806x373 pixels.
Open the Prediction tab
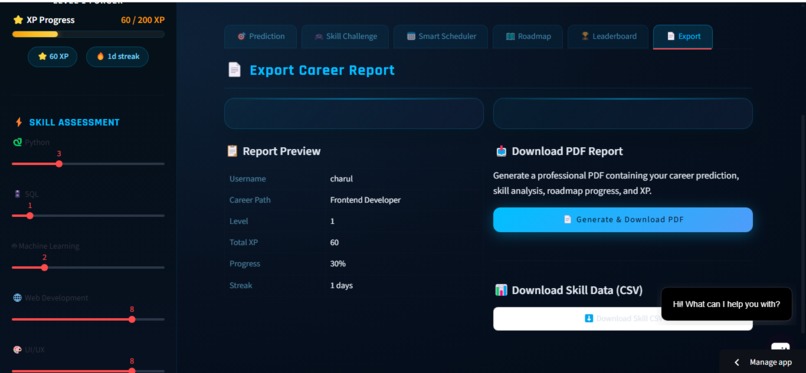click(261, 36)
